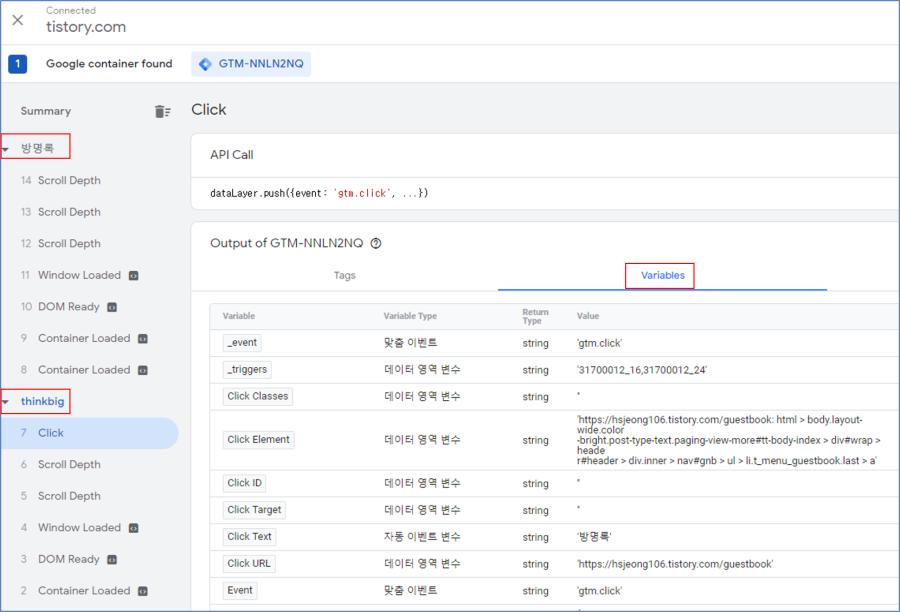Screen dimensions: 900x612
Task: Click the _triggers value '31700012_16,31700012_24'
Action: tap(642, 370)
